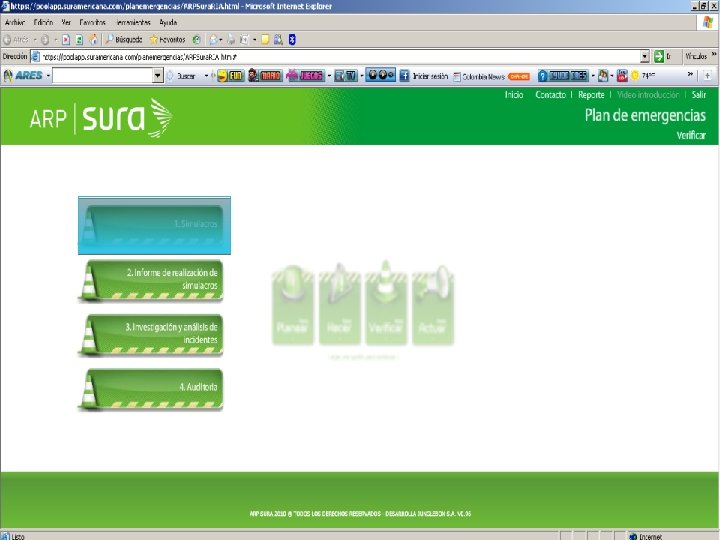
Task: Click the browser Home icon
Action: point(93,40)
